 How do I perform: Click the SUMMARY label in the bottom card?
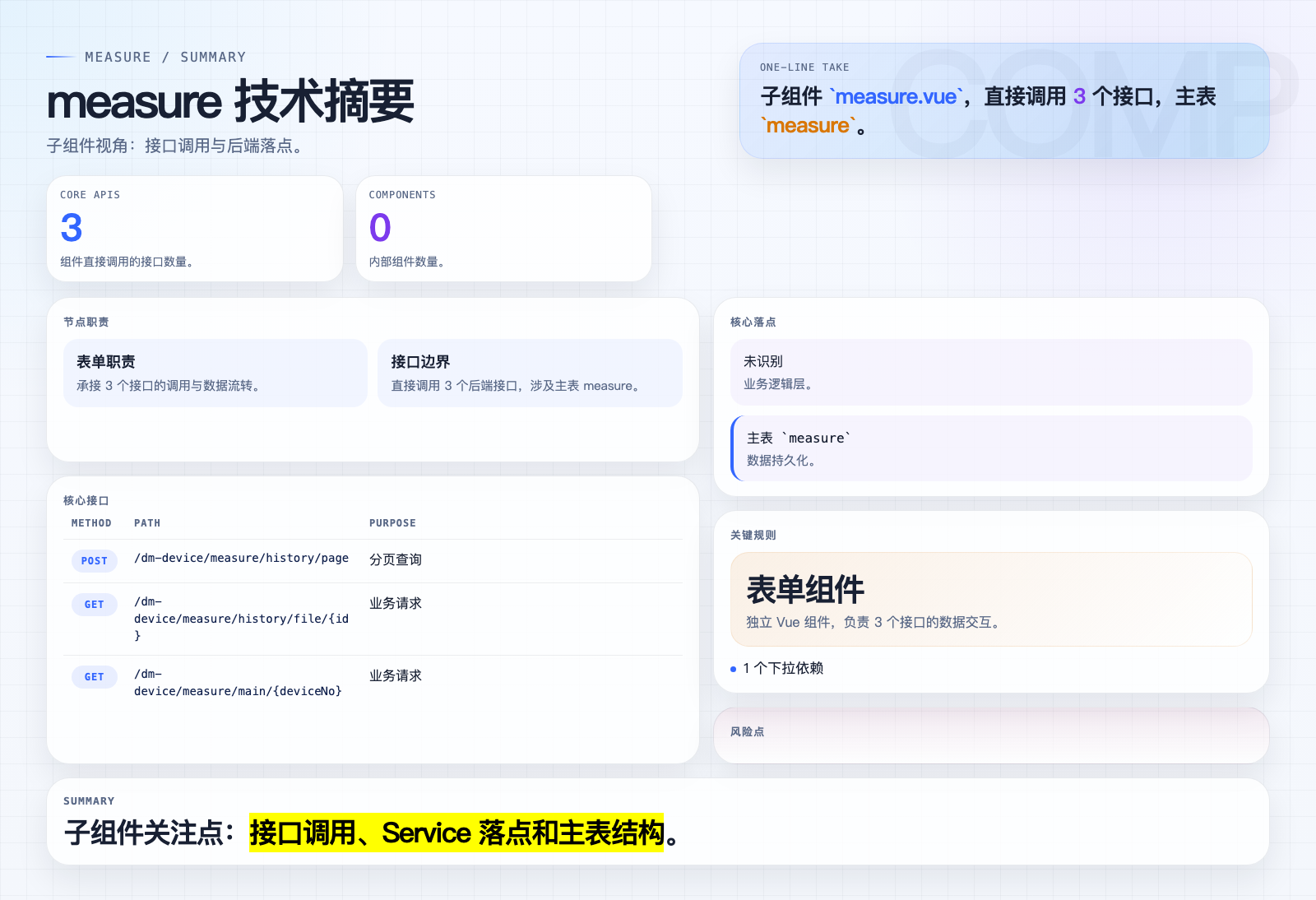[x=89, y=801]
